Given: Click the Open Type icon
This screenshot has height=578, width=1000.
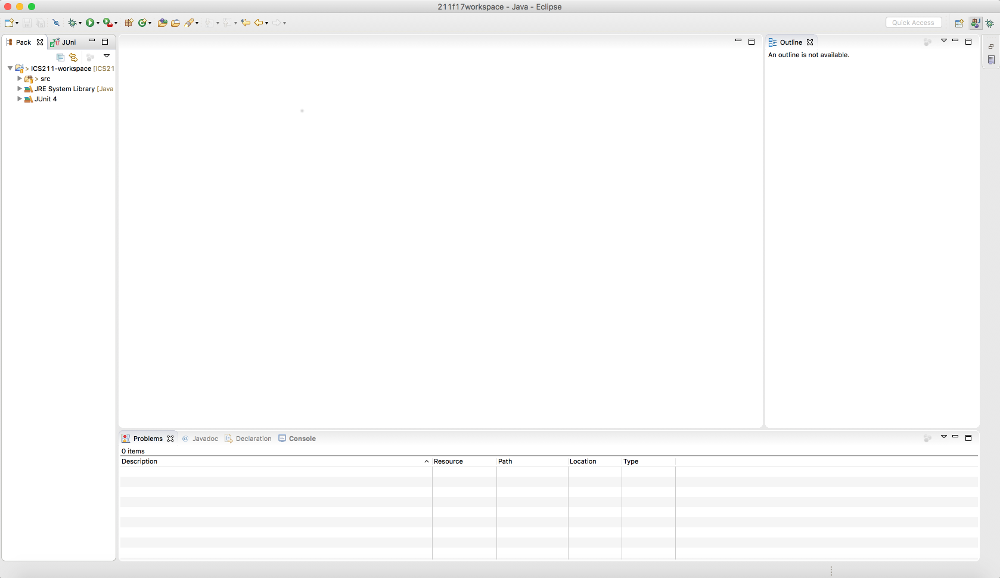Looking at the screenshot, I should (x=162, y=22).
